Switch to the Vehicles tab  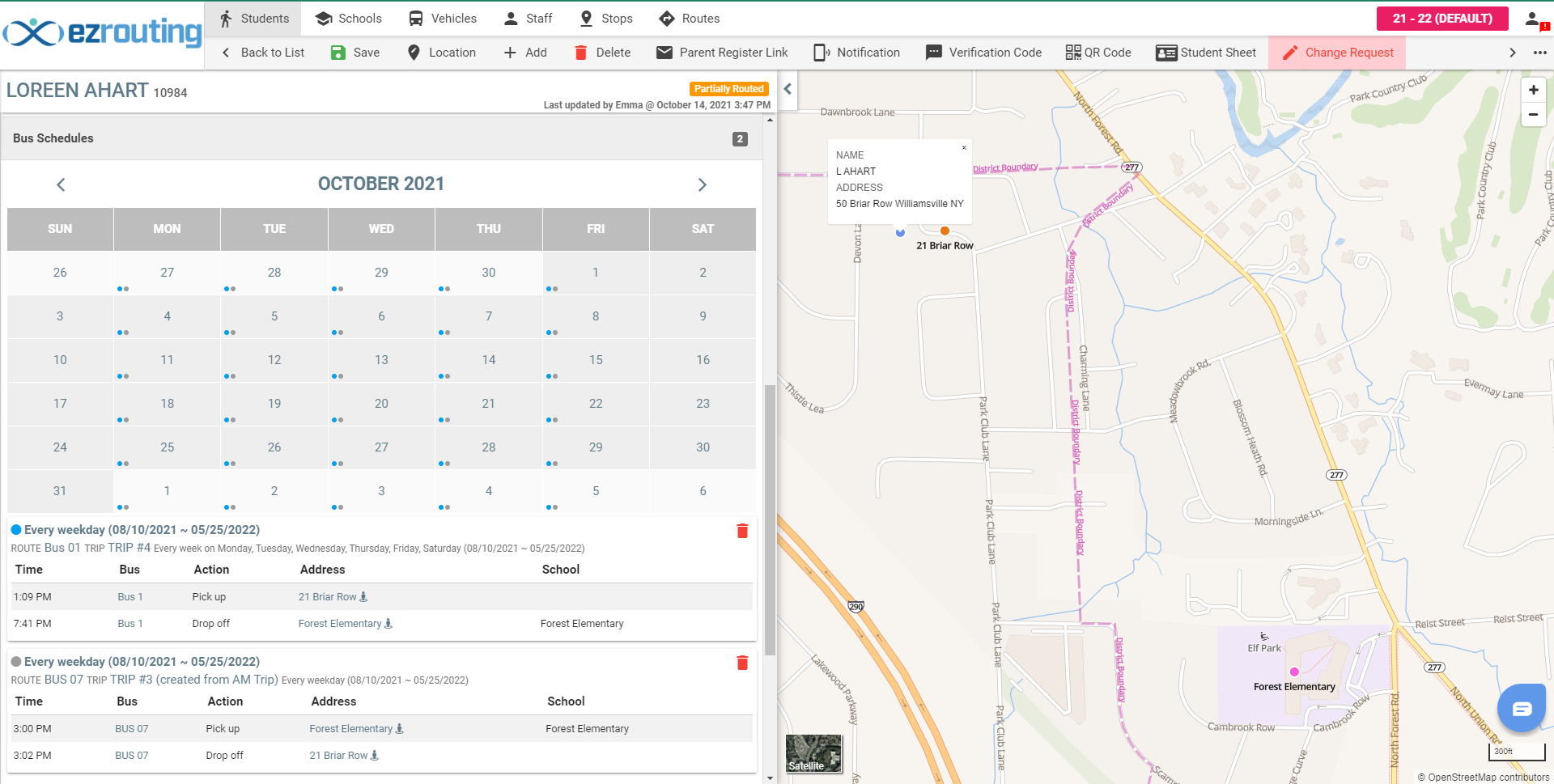pos(442,19)
